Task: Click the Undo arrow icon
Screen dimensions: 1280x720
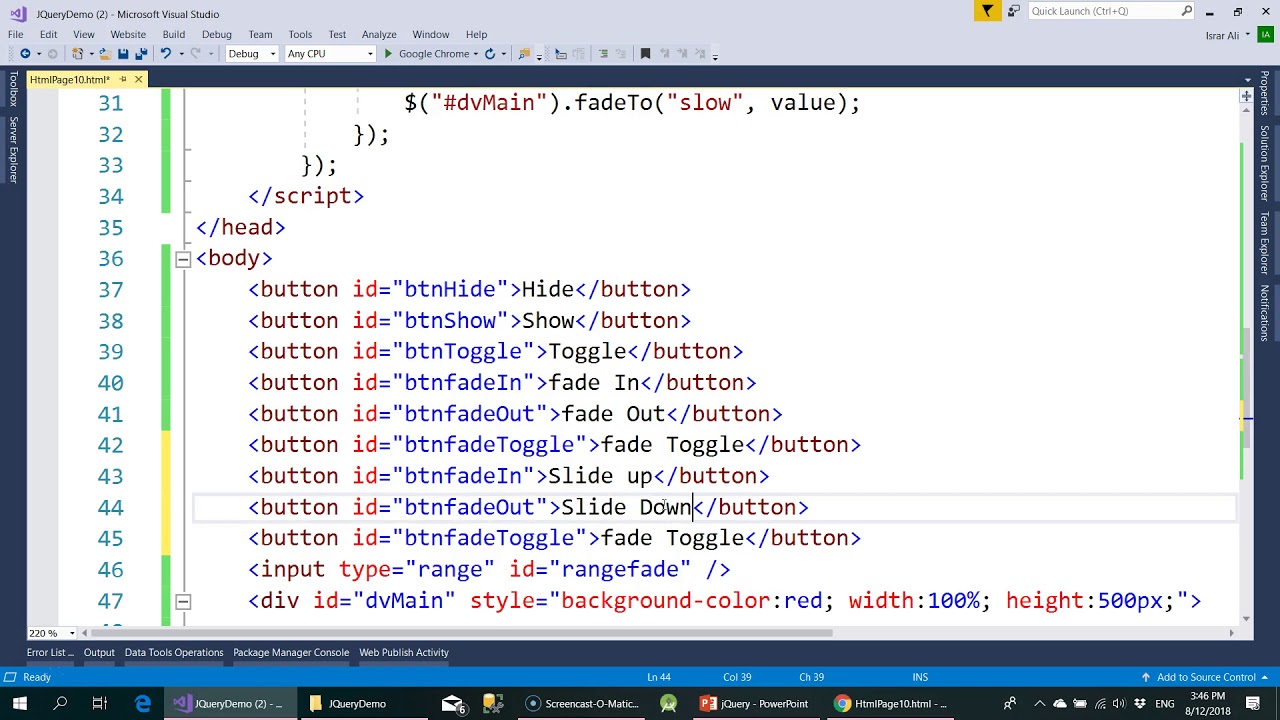Action: click(166, 54)
